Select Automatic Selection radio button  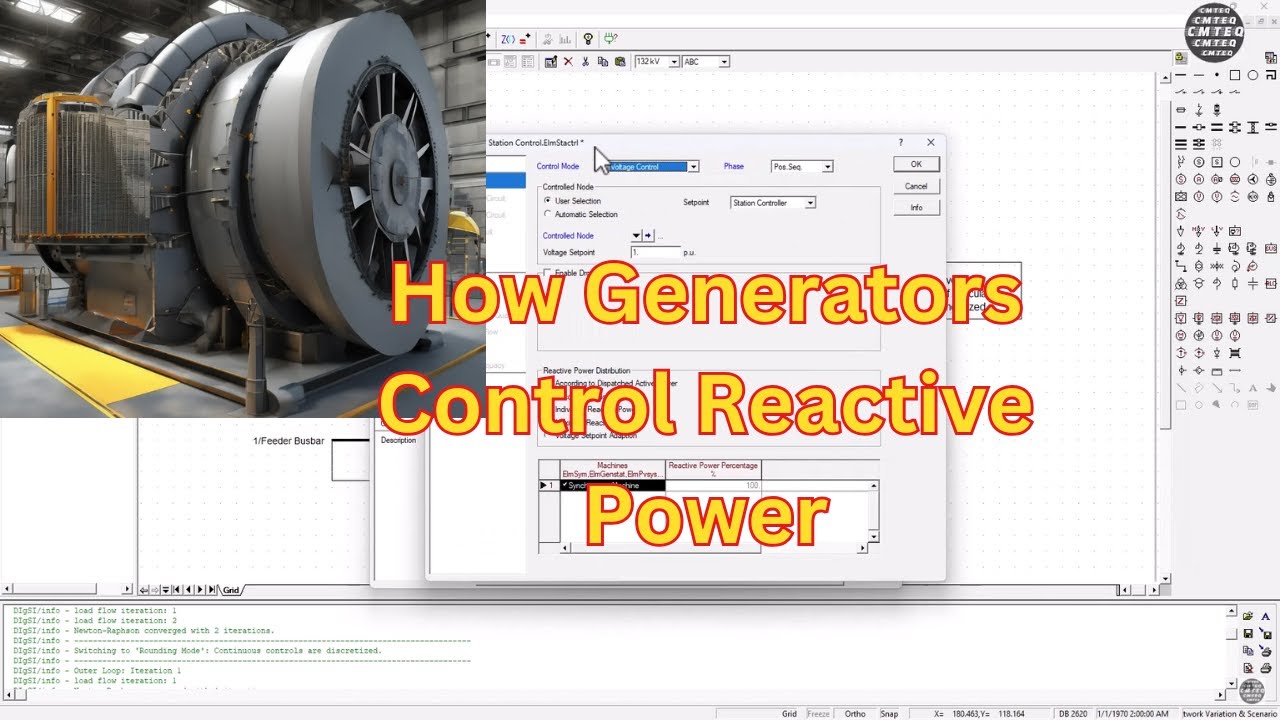[547, 214]
